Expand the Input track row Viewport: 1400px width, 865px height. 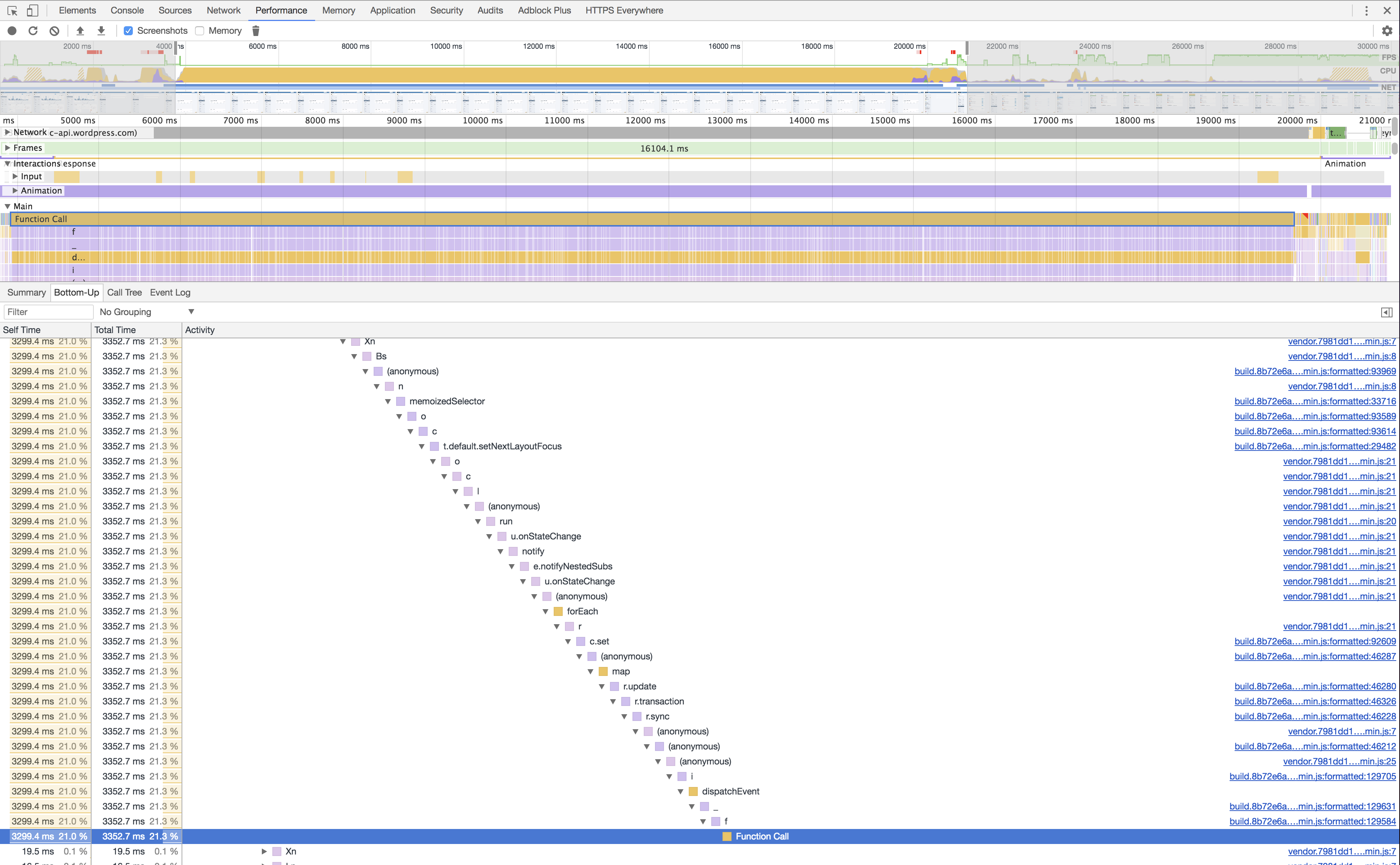15,176
